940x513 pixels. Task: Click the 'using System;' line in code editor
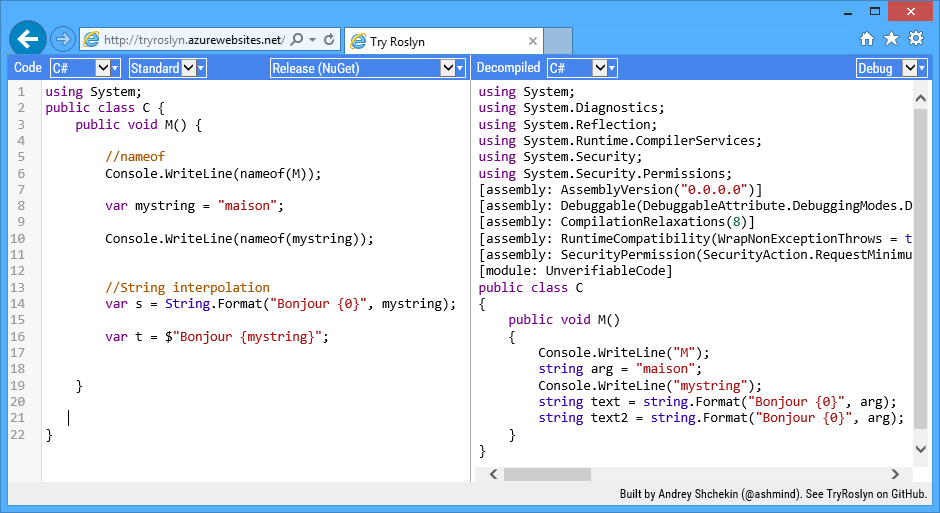pyautogui.click(x=94, y=92)
